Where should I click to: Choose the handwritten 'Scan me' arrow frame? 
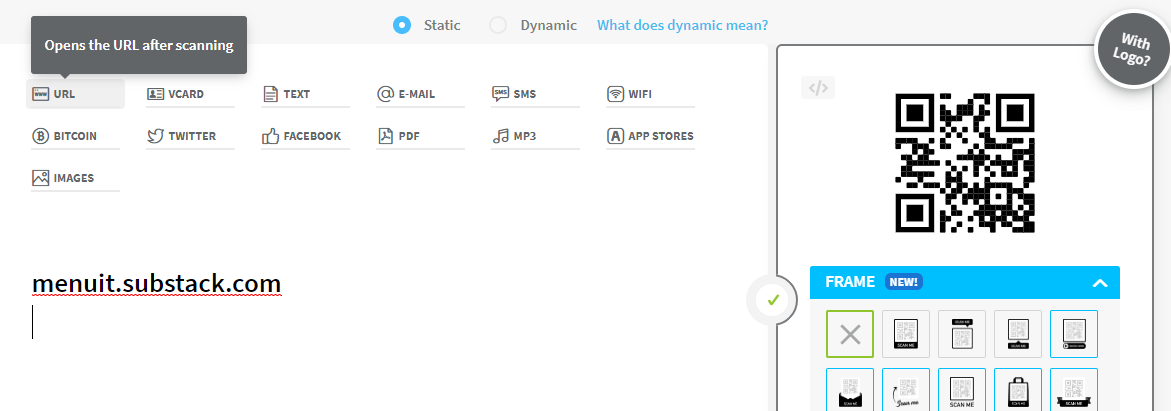(906, 389)
